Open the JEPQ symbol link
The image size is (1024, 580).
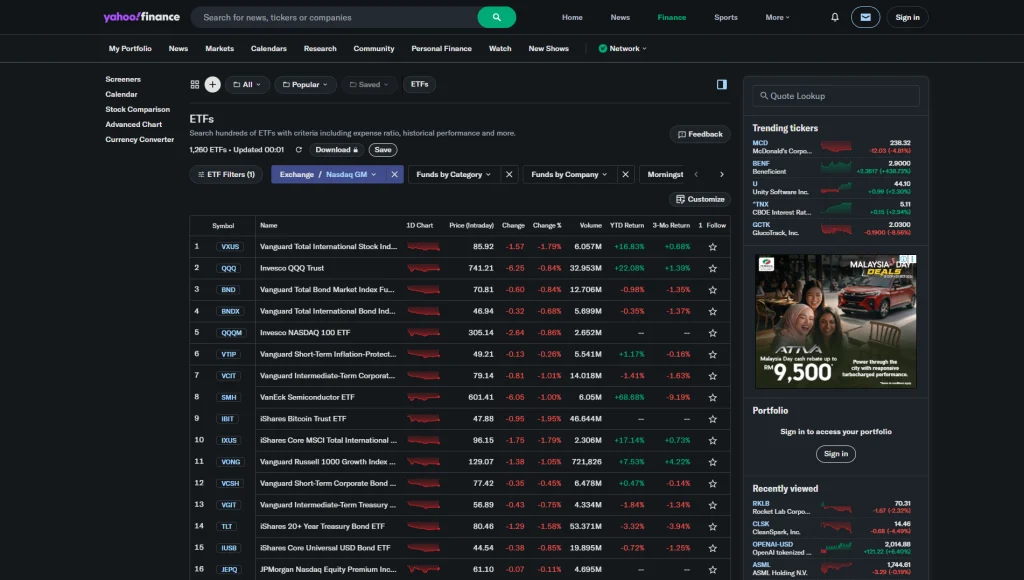pyautogui.click(x=229, y=570)
